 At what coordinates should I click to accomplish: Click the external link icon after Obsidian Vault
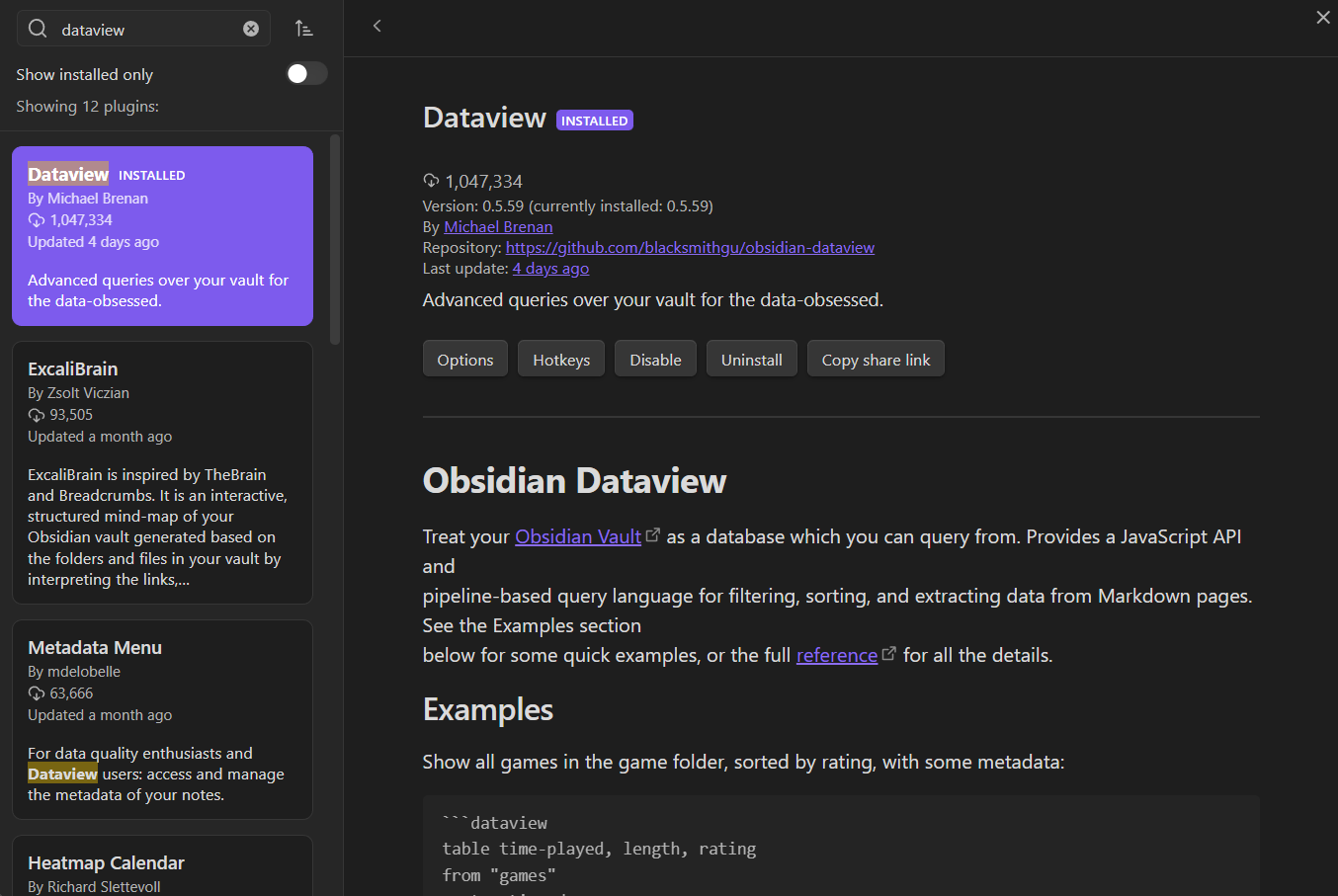(x=653, y=533)
